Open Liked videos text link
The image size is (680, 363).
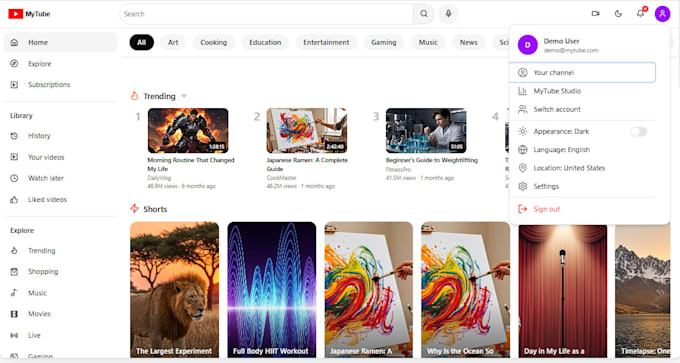point(47,199)
